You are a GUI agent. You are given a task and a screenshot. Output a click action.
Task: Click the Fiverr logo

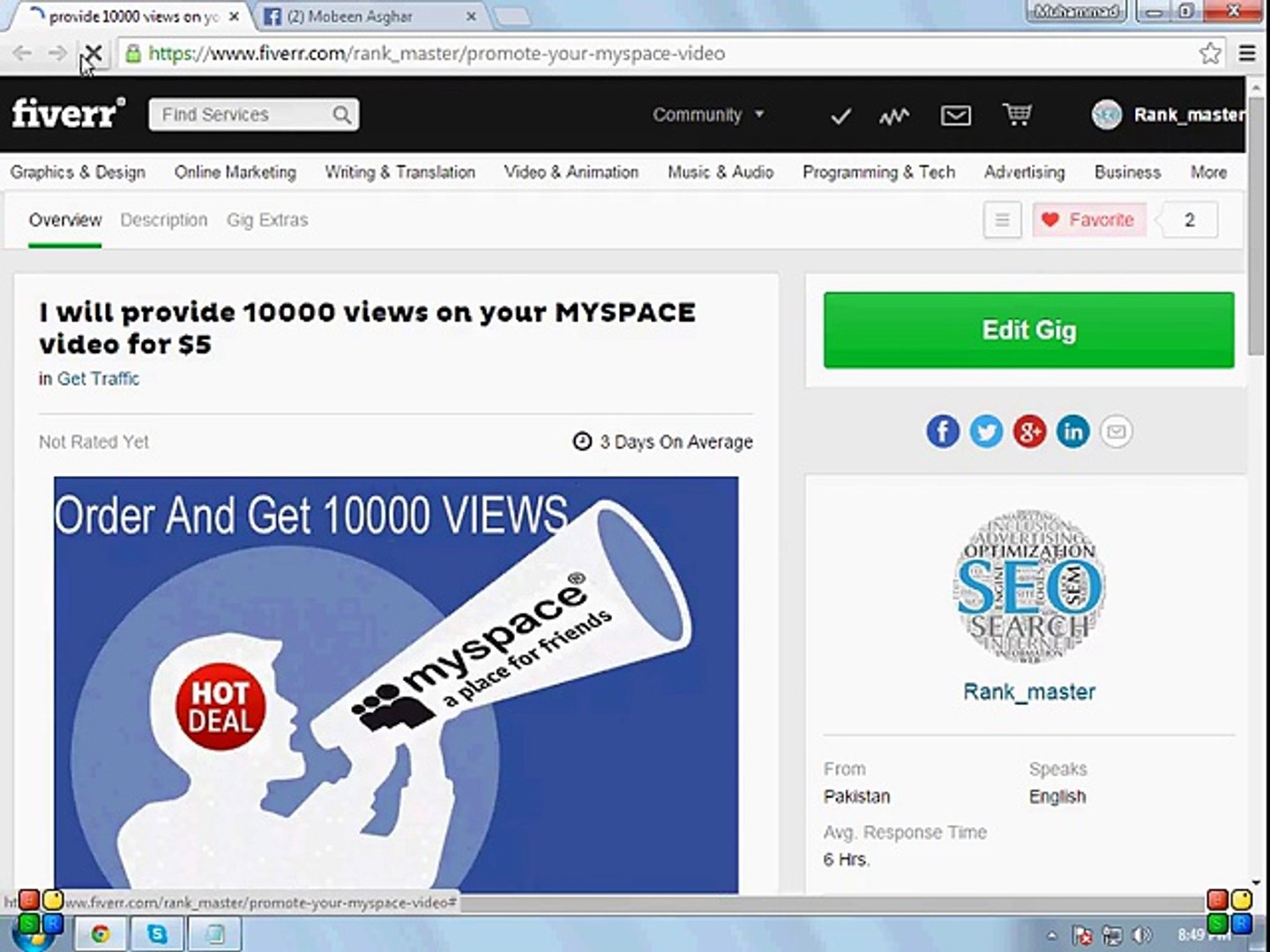[x=68, y=114]
